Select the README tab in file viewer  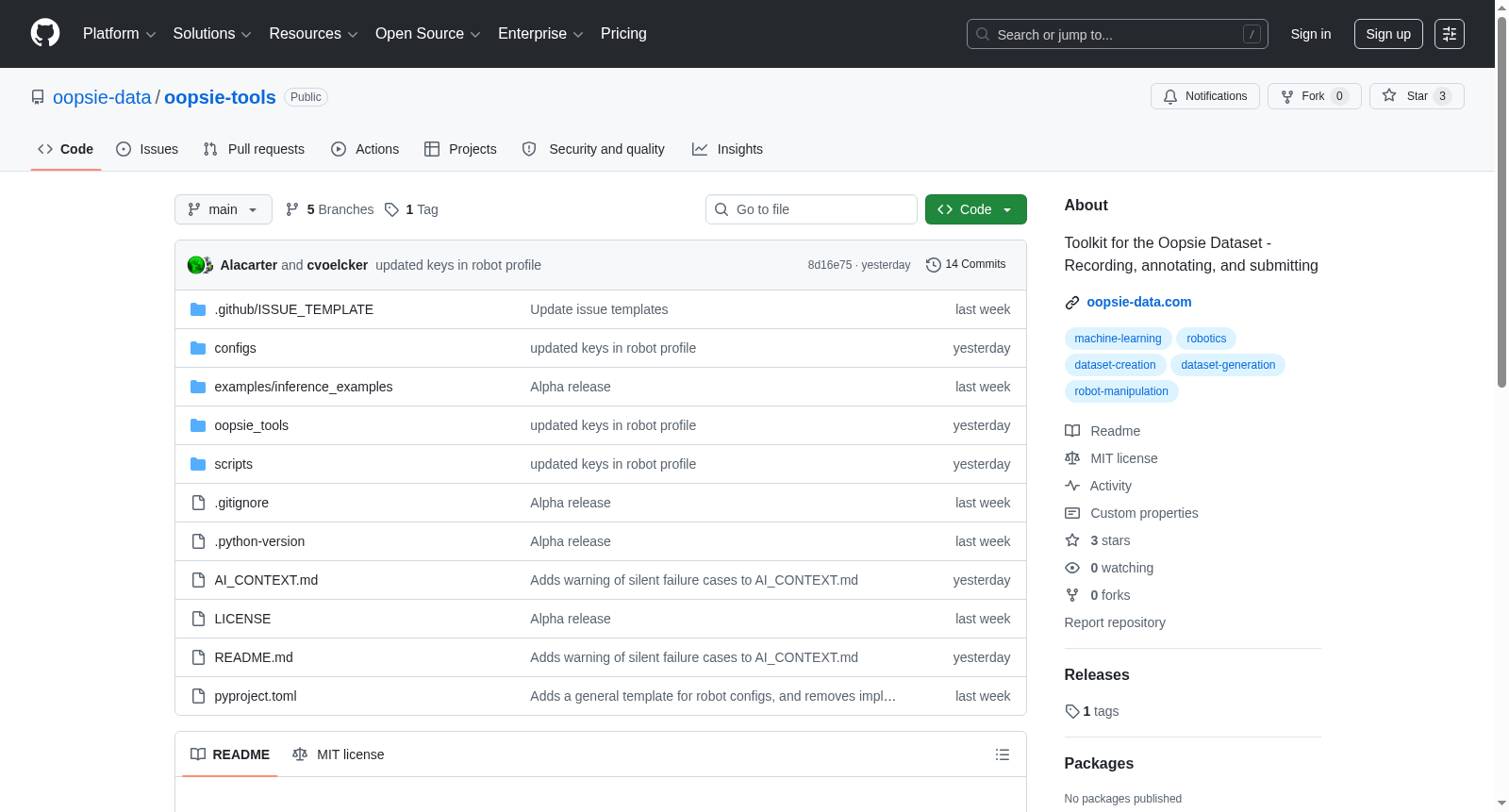pyautogui.click(x=230, y=754)
